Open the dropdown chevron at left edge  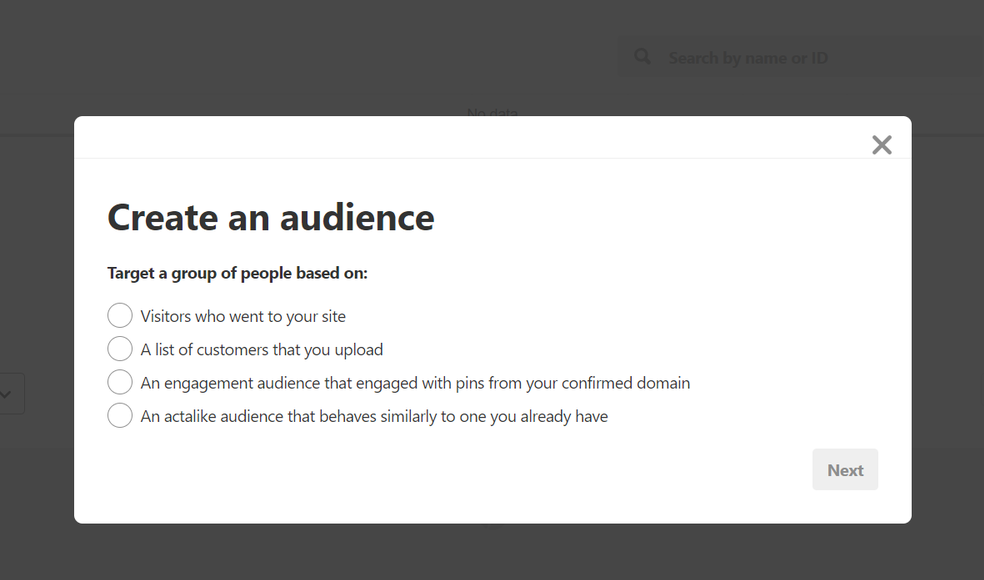[6, 394]
